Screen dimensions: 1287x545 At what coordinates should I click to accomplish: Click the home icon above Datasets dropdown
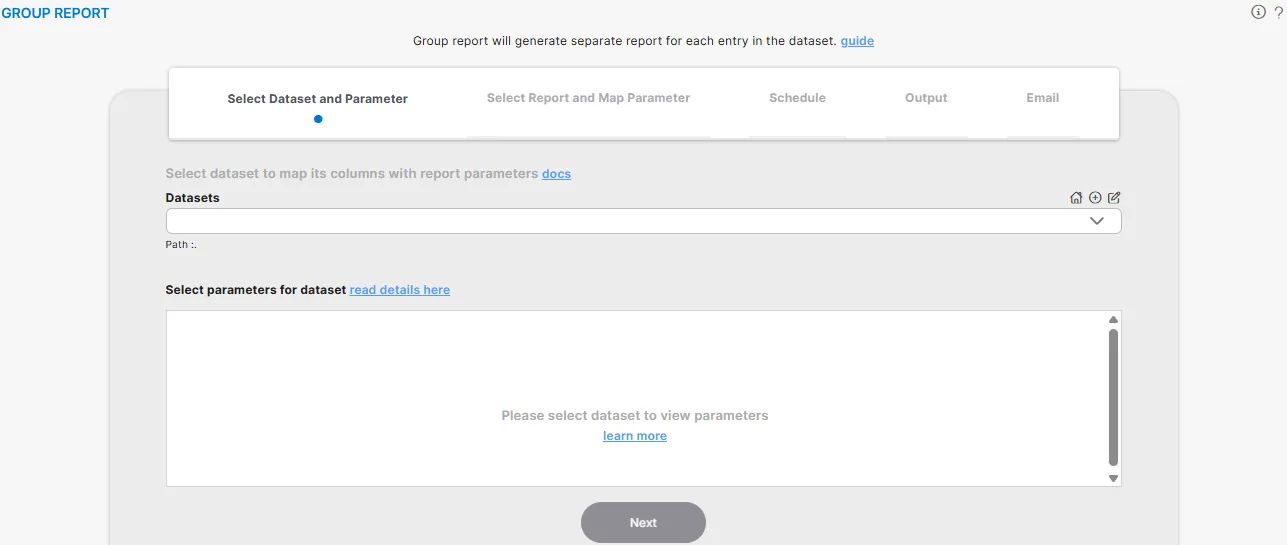1076,198
